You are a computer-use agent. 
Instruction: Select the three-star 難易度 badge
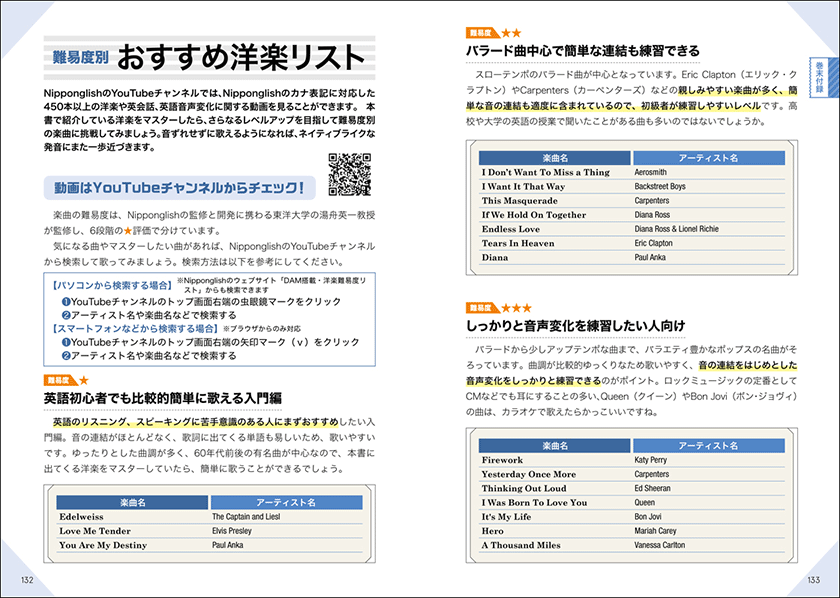(499, 308)
